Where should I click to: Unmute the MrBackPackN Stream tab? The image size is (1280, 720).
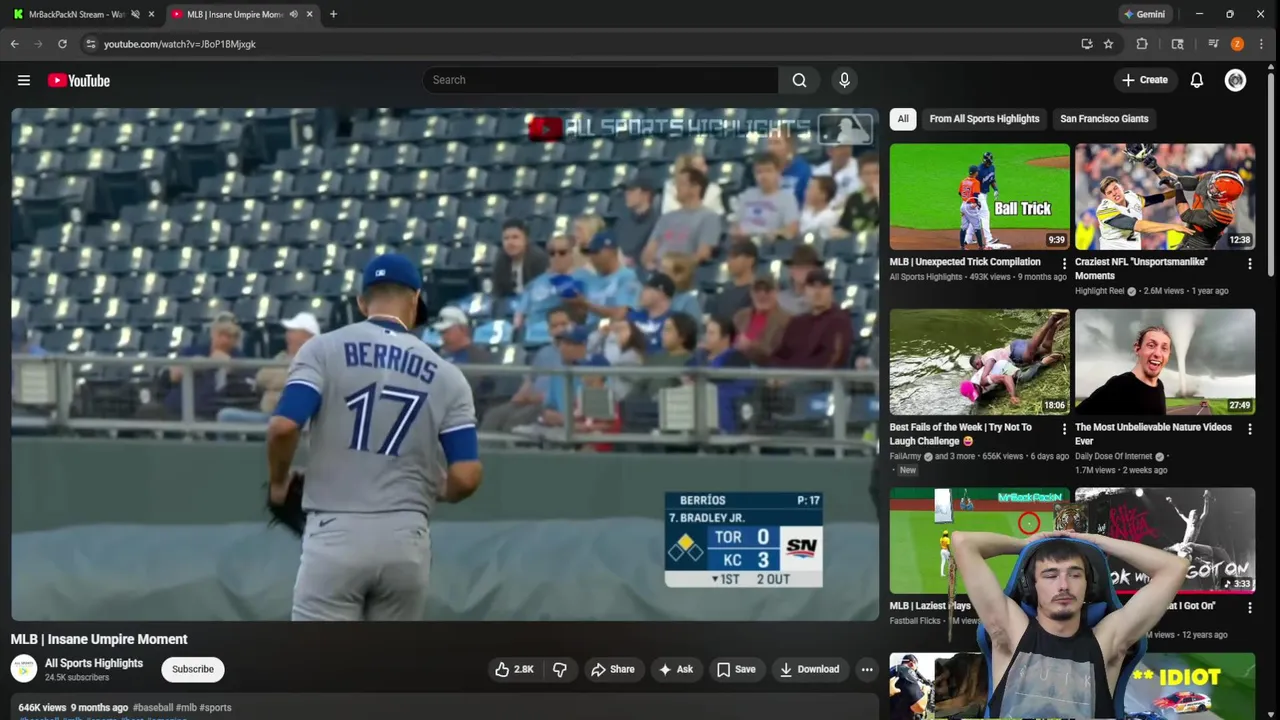135,14
